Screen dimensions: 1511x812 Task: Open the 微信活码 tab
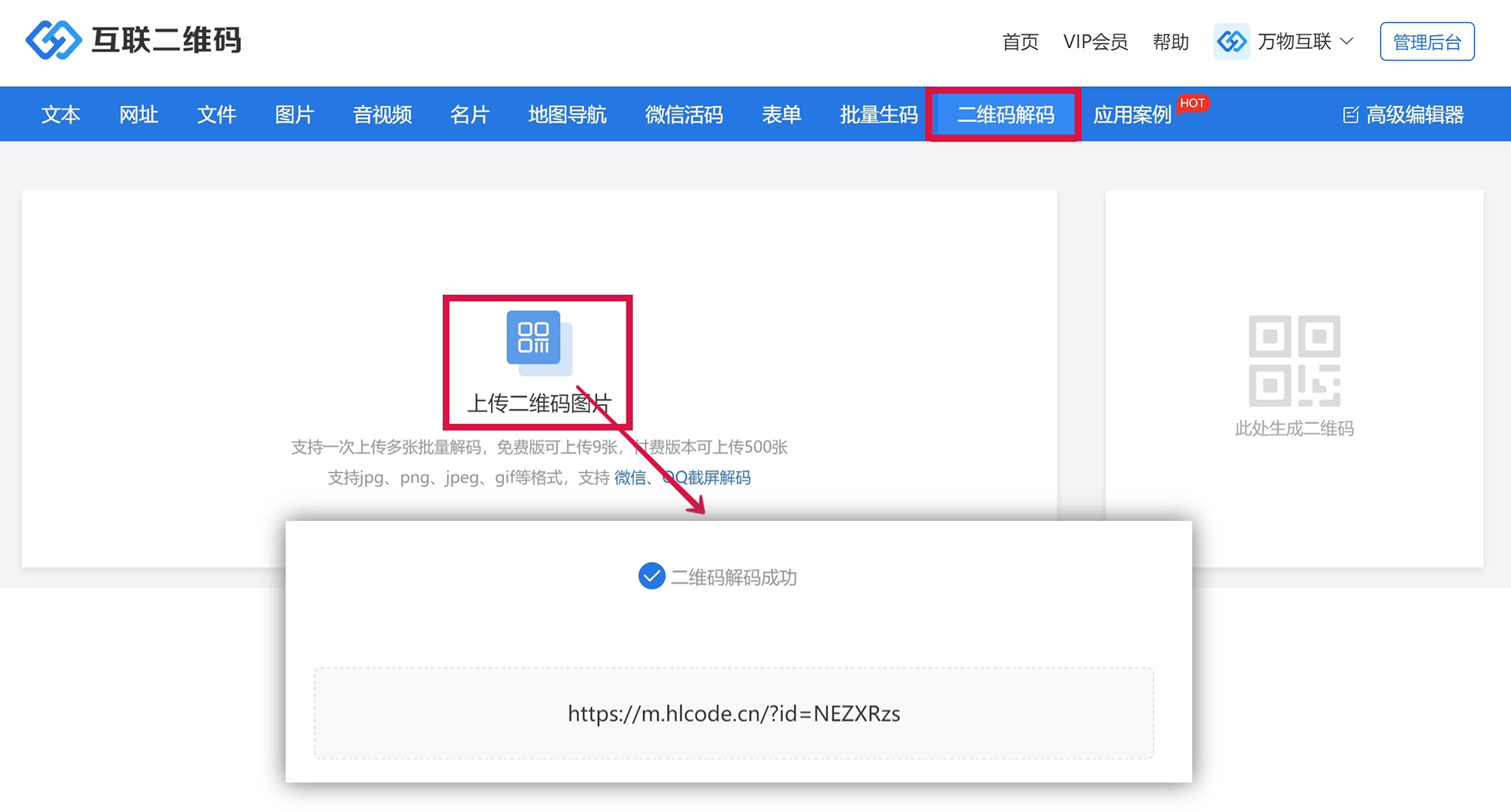pyautogui.click(x=683, y=115)
